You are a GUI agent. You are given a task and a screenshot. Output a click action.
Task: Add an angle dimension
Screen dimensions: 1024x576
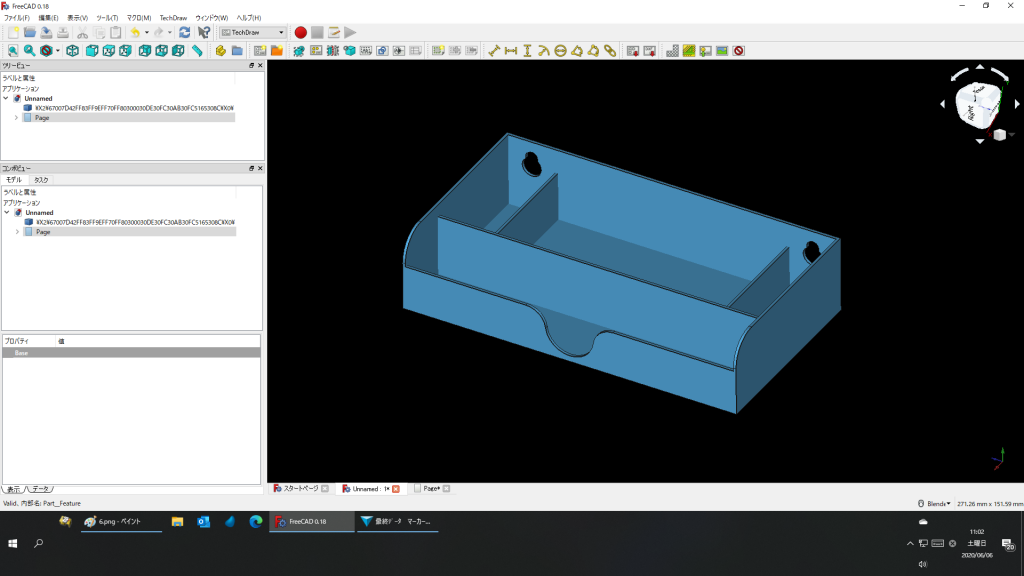click(577, 51)
